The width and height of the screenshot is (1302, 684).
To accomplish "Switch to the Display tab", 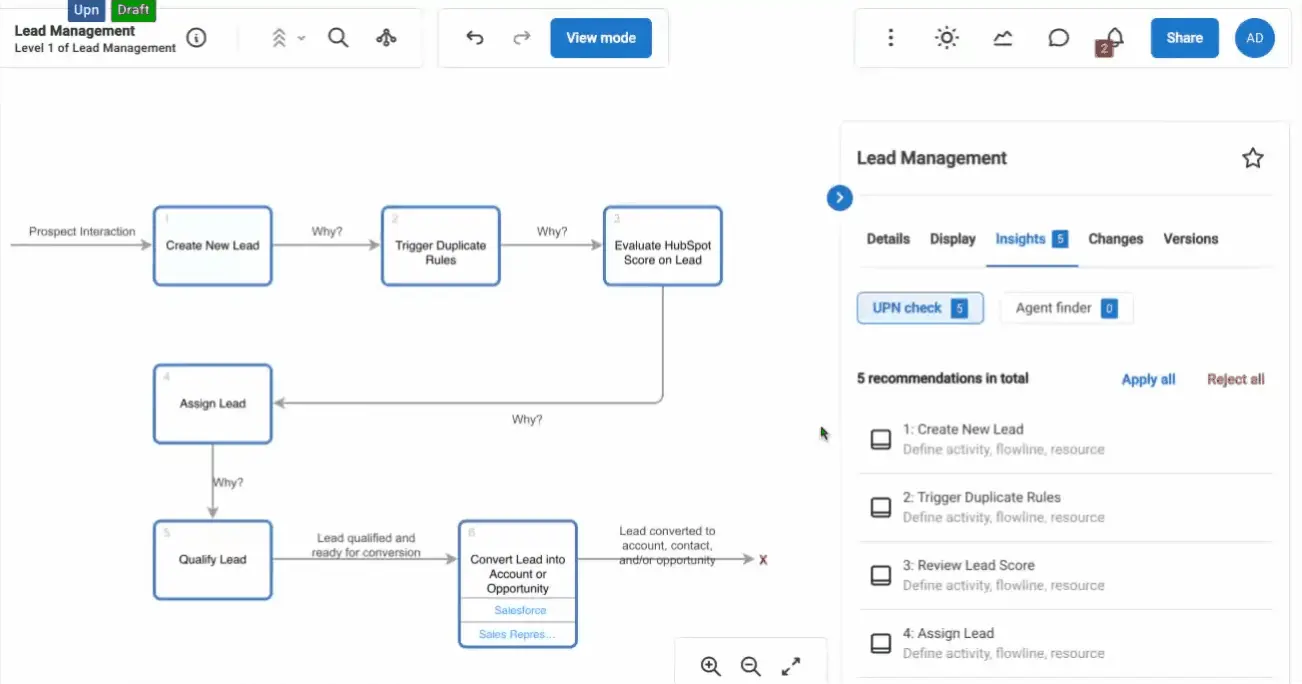I will click(x=952, y=239).
